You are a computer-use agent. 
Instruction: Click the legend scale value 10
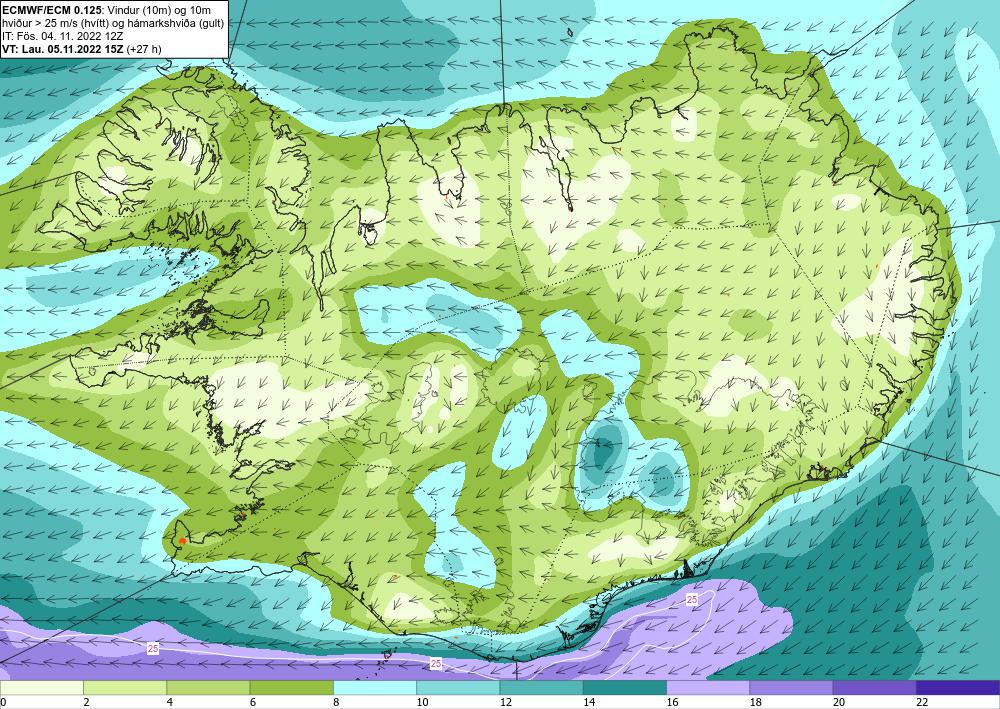[422, 702]
